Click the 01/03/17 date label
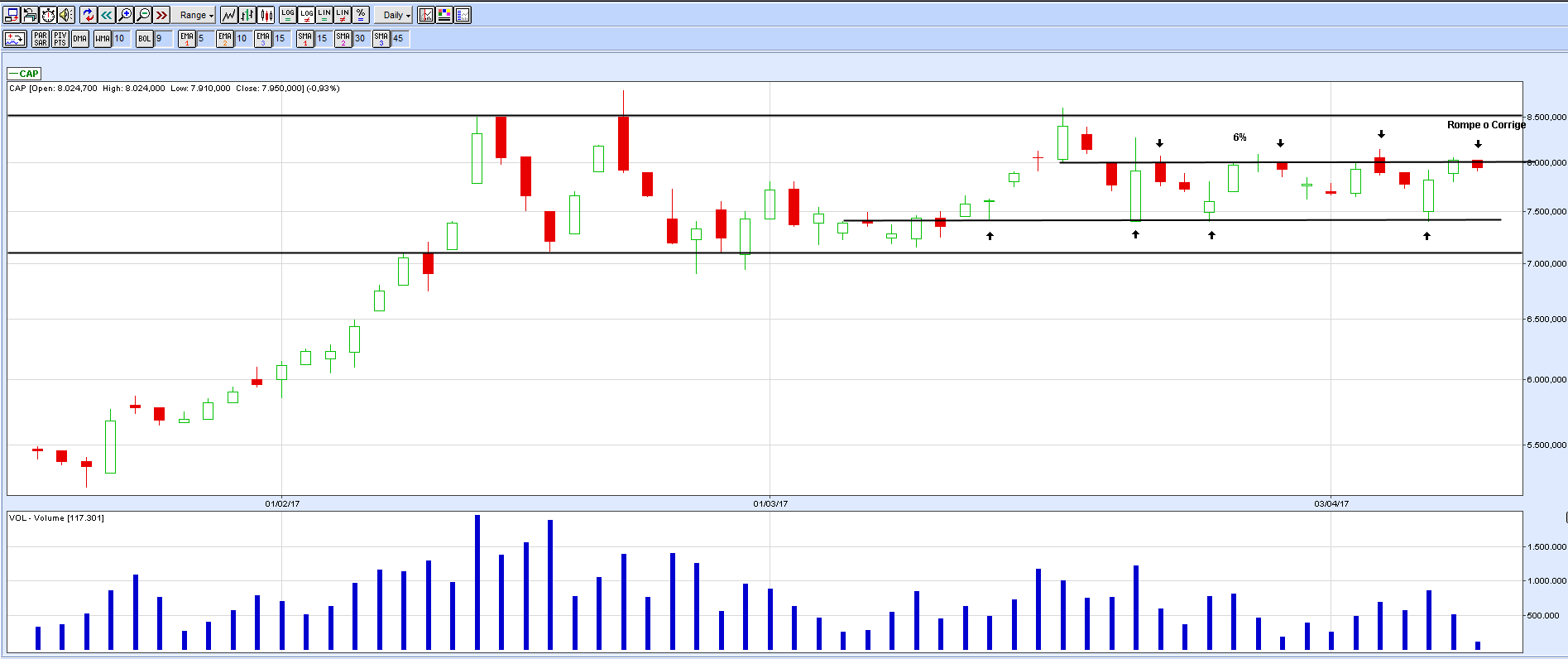The image size is (1568, 659). point(770,503)
